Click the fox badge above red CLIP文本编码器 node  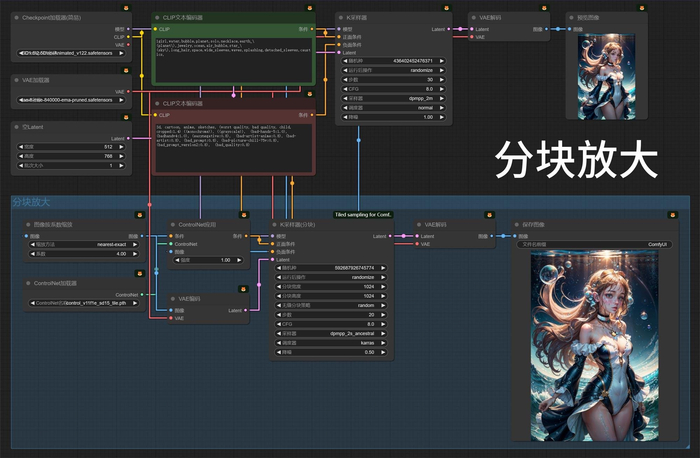coord(309,94)
